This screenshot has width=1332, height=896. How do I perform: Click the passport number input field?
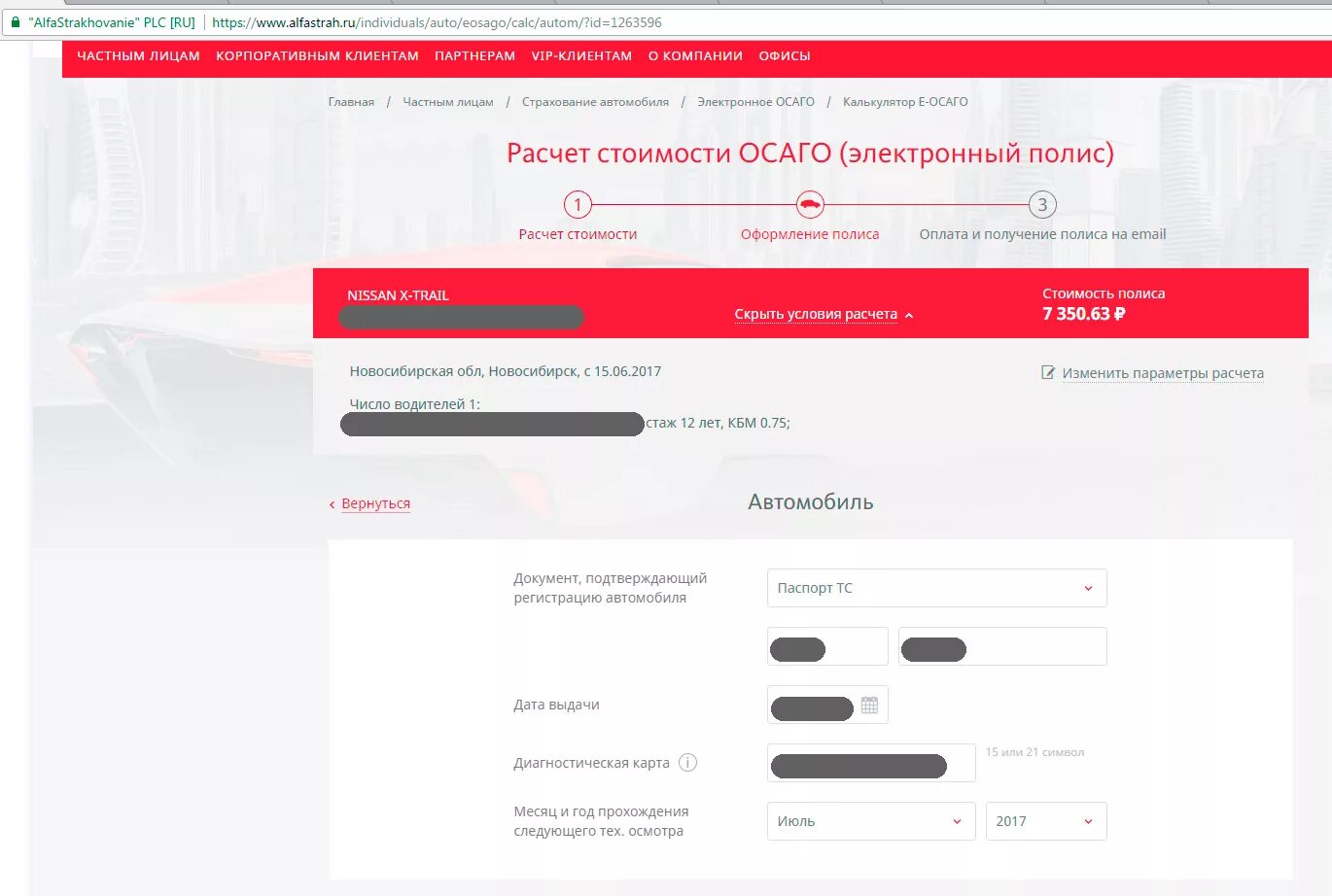click(x=1002, y=646)
